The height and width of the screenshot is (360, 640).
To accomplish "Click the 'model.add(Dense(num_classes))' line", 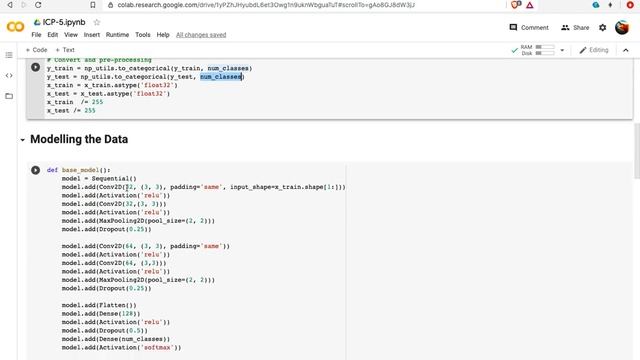I will 116,339.
